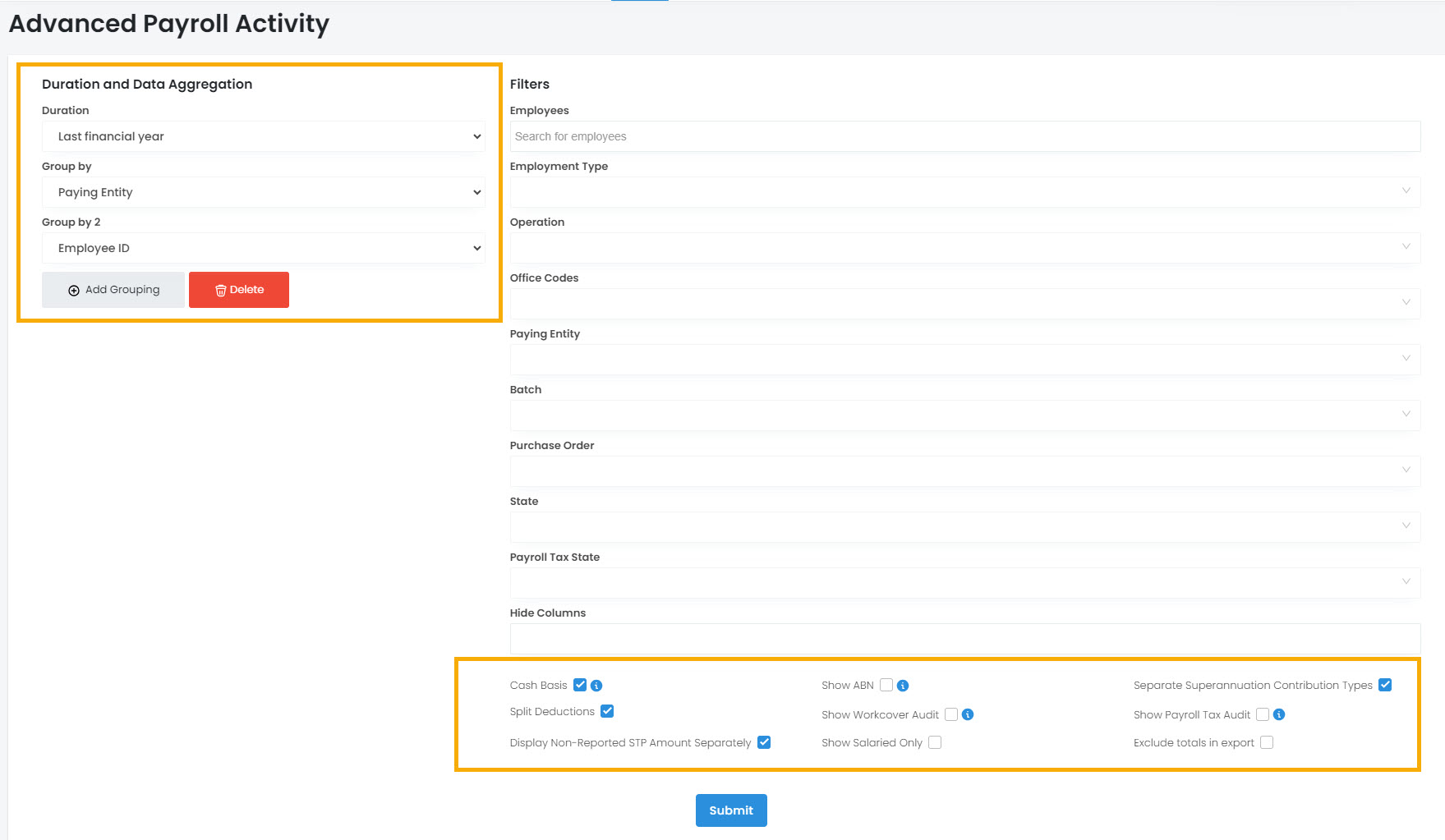1445x840 pixels.
Task: Click the Hide Columns input box
Action: click(964, 638)
